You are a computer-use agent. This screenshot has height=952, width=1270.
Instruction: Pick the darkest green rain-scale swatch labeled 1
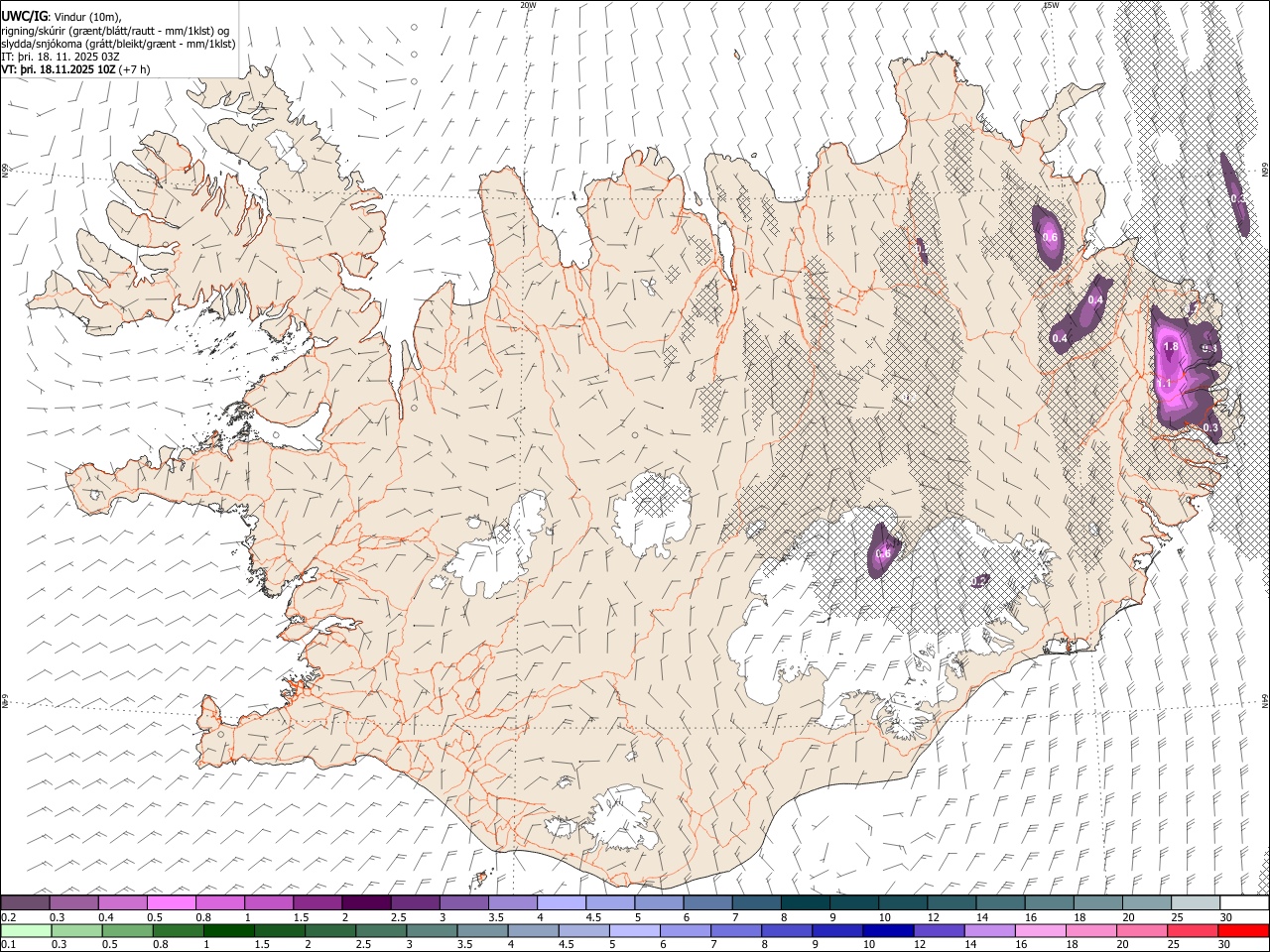tap(228, 930)
